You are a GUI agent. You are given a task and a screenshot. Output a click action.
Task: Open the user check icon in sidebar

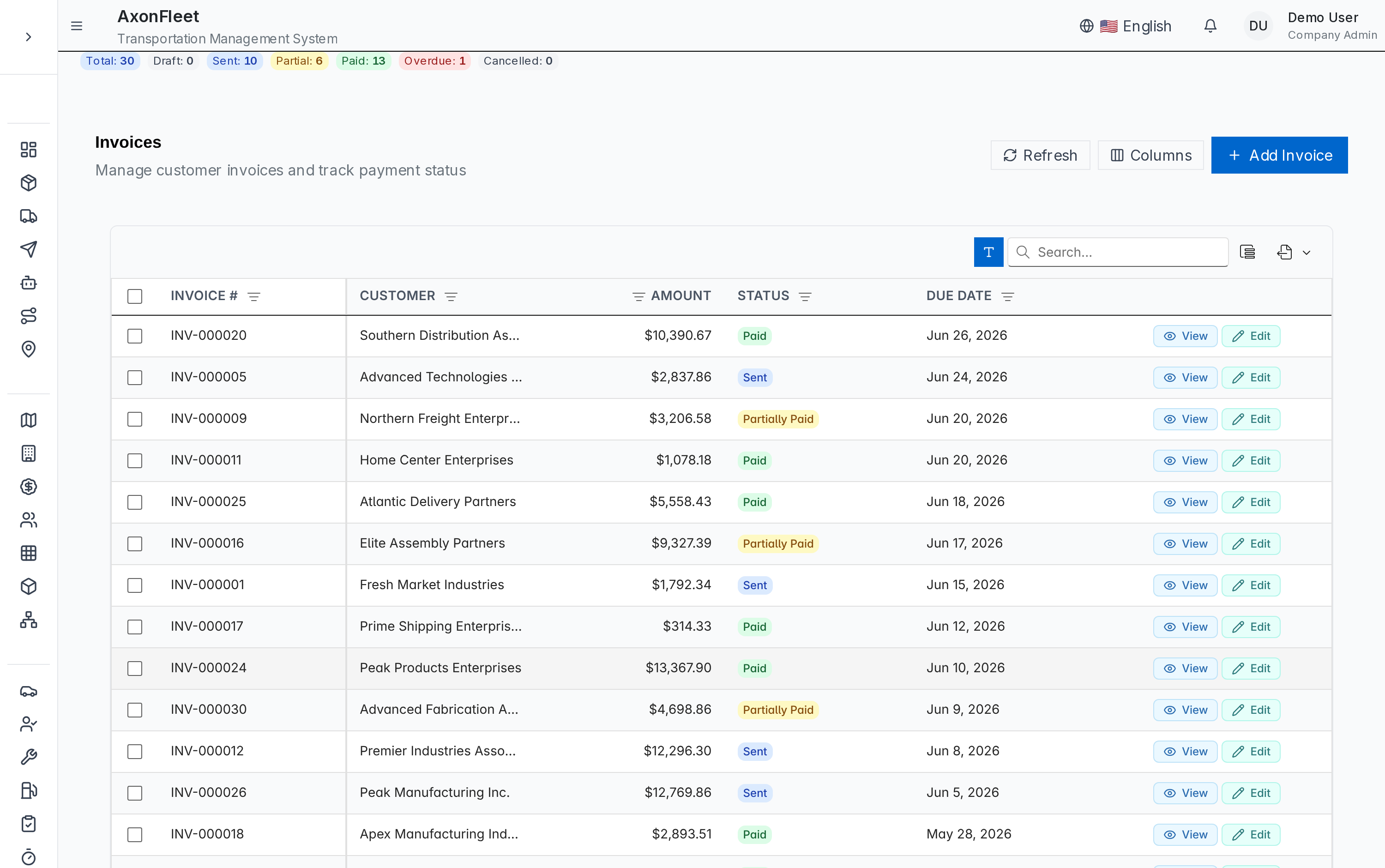click(29, 724)
